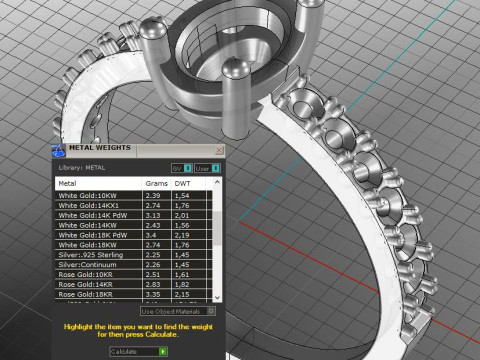Select the White Gold:14KX1 row
Image resolution: width=480 pixels, height=360 pixels.
pyautogui.click(x=134, y=205)
